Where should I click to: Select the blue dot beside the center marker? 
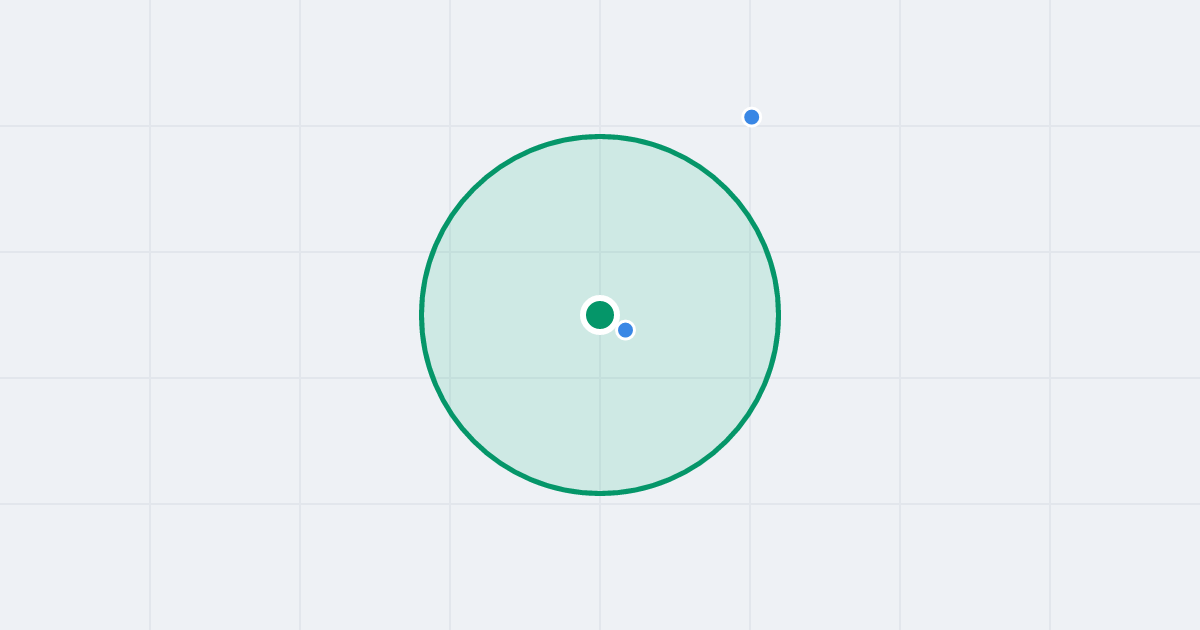point(625,330)
